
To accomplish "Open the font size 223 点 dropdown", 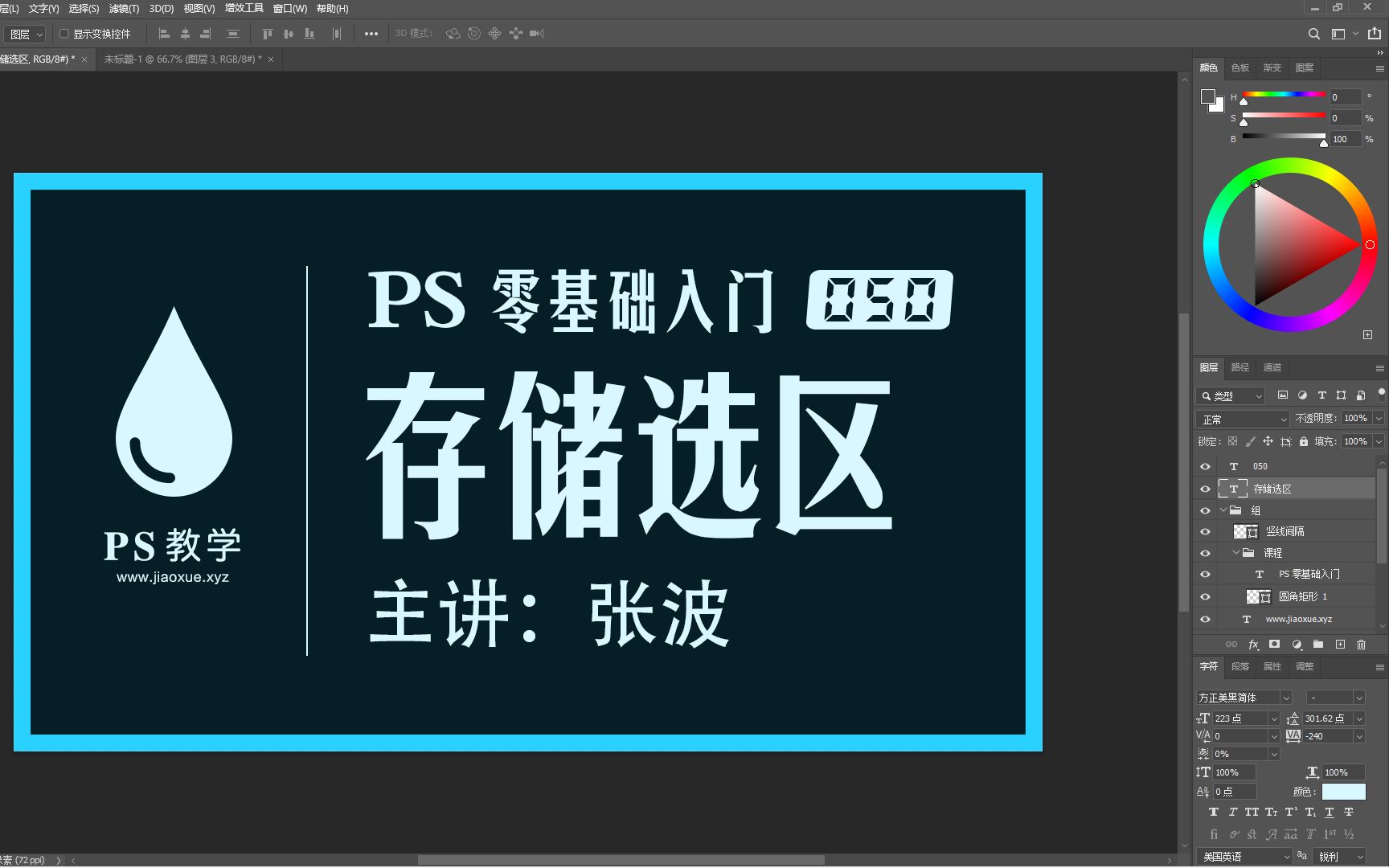I will pos(1274,719).
